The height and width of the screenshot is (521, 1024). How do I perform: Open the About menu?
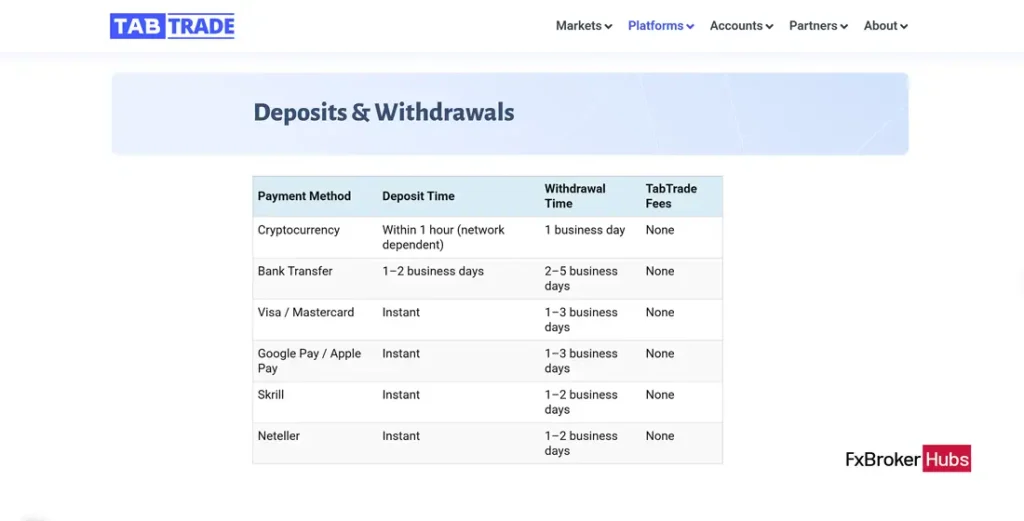click(x=886, y=26)
